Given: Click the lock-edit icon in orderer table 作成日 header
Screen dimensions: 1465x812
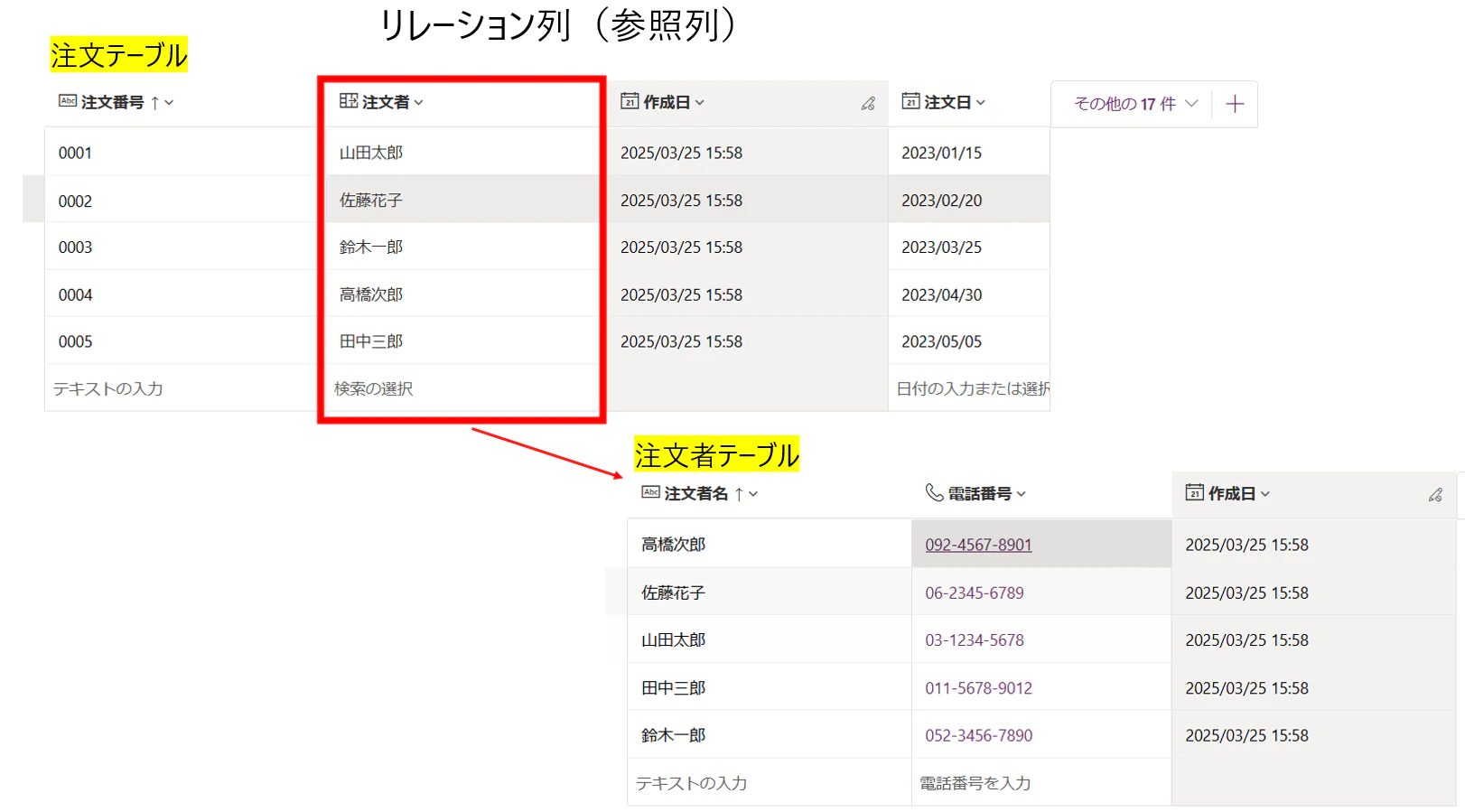Looking at the screenshot, I should [x=1435, y=495].
